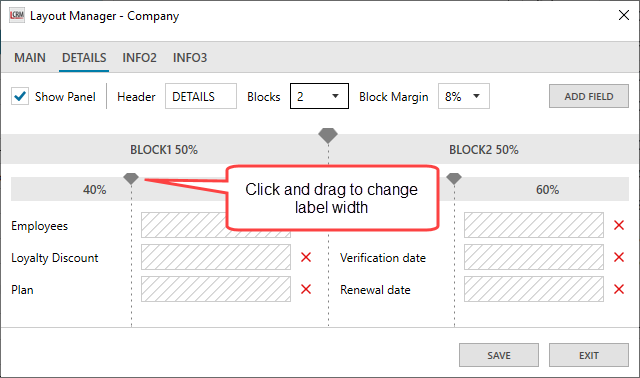Click the 40% width value in BLOCK1
This screenshot has height=378, width=640.
pyautogui.click(x=94, y=189)
